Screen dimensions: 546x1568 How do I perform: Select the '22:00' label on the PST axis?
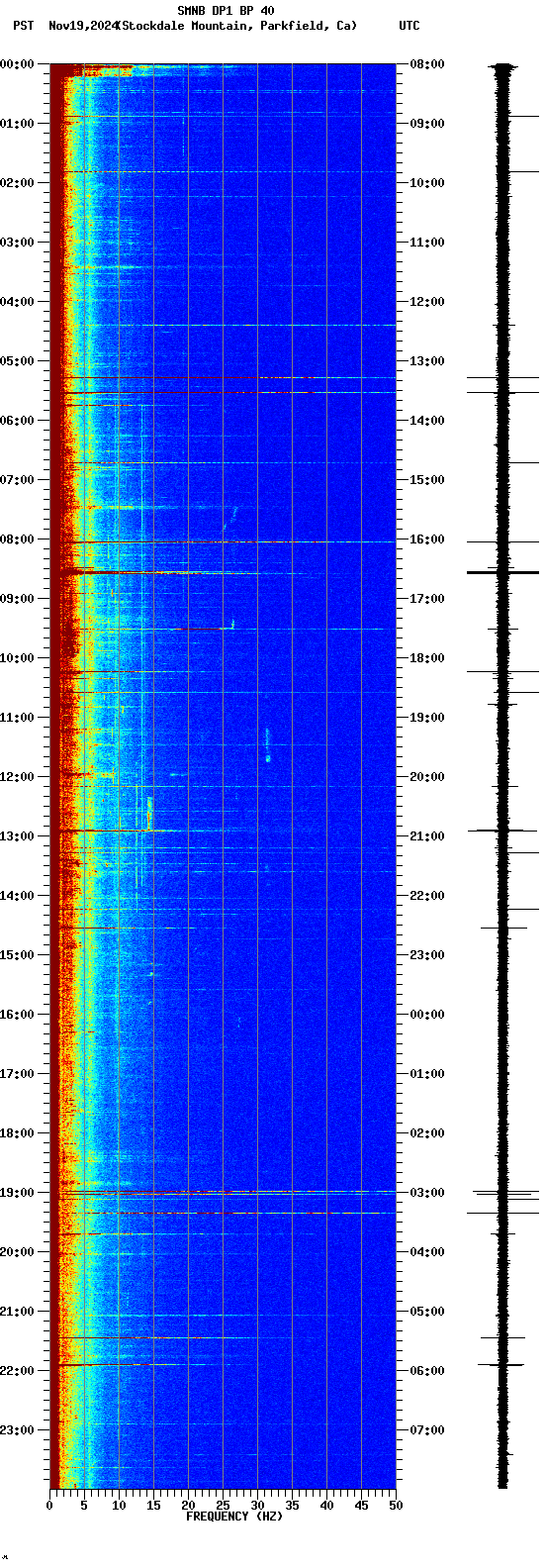(x=16, y=1371)
